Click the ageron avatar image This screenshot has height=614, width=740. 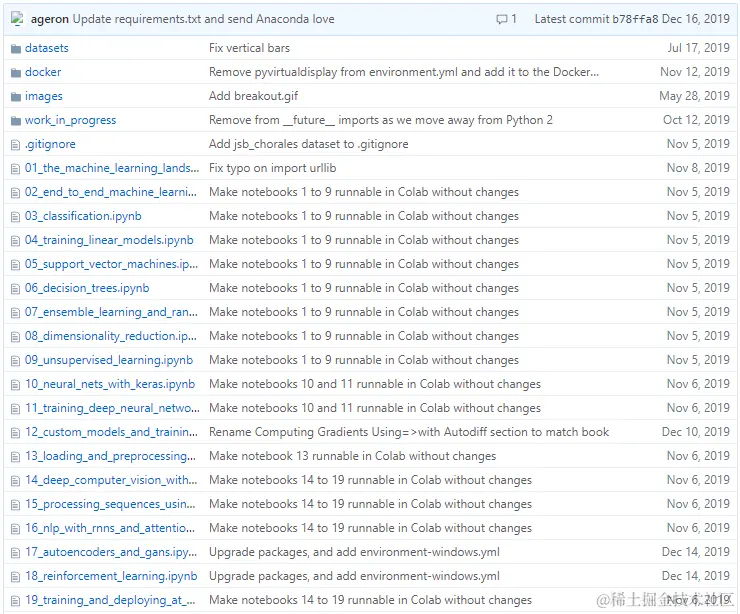17,19
